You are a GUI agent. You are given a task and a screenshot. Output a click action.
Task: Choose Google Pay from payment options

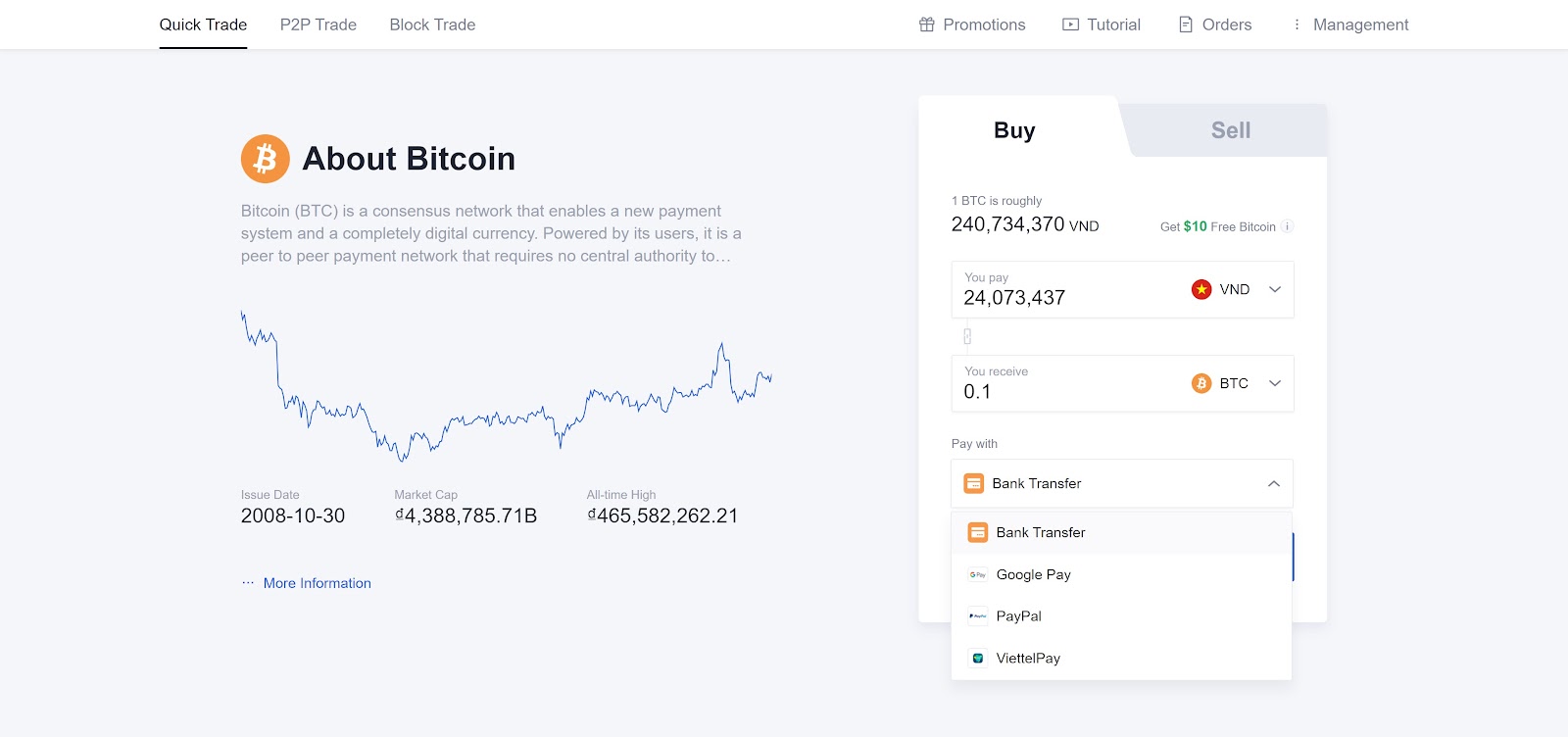click(1033, 574)
